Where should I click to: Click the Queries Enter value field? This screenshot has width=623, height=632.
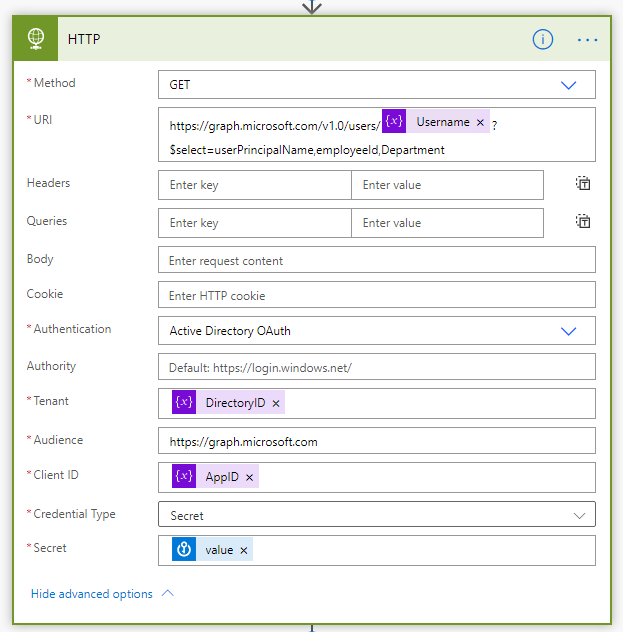click(447, 223)
